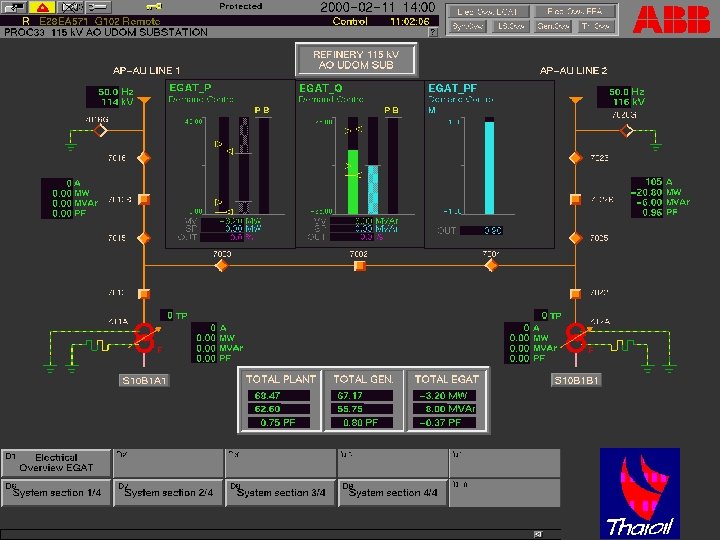This screenshot has width=720, height=540.
Task: Click the Line 2 50.0 Hz 116 kV readout
Action: (x=621, y=97)
